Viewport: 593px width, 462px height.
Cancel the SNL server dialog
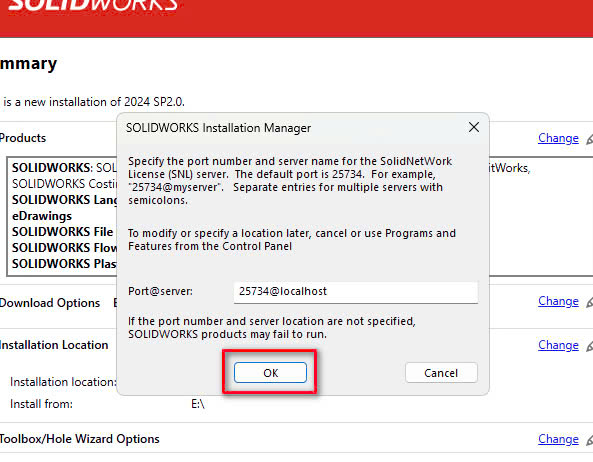tap(441, 373)
